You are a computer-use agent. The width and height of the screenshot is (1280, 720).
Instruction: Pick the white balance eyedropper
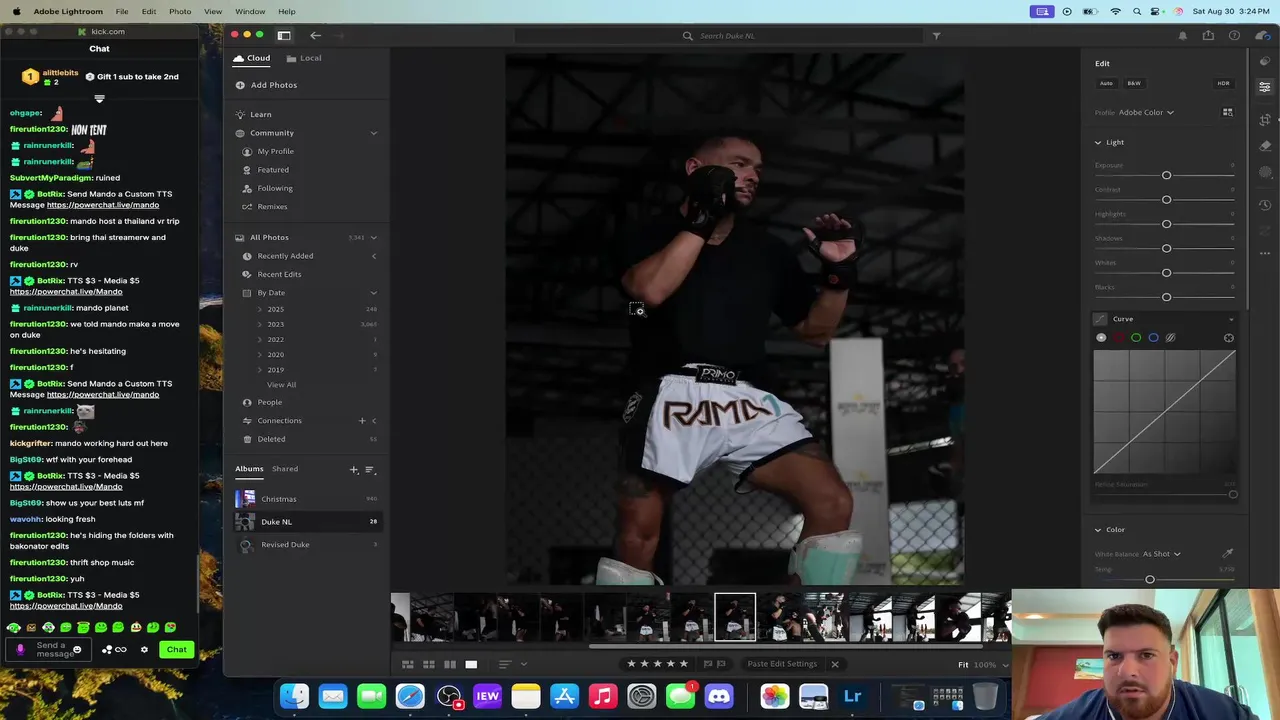click(1228, 553)
